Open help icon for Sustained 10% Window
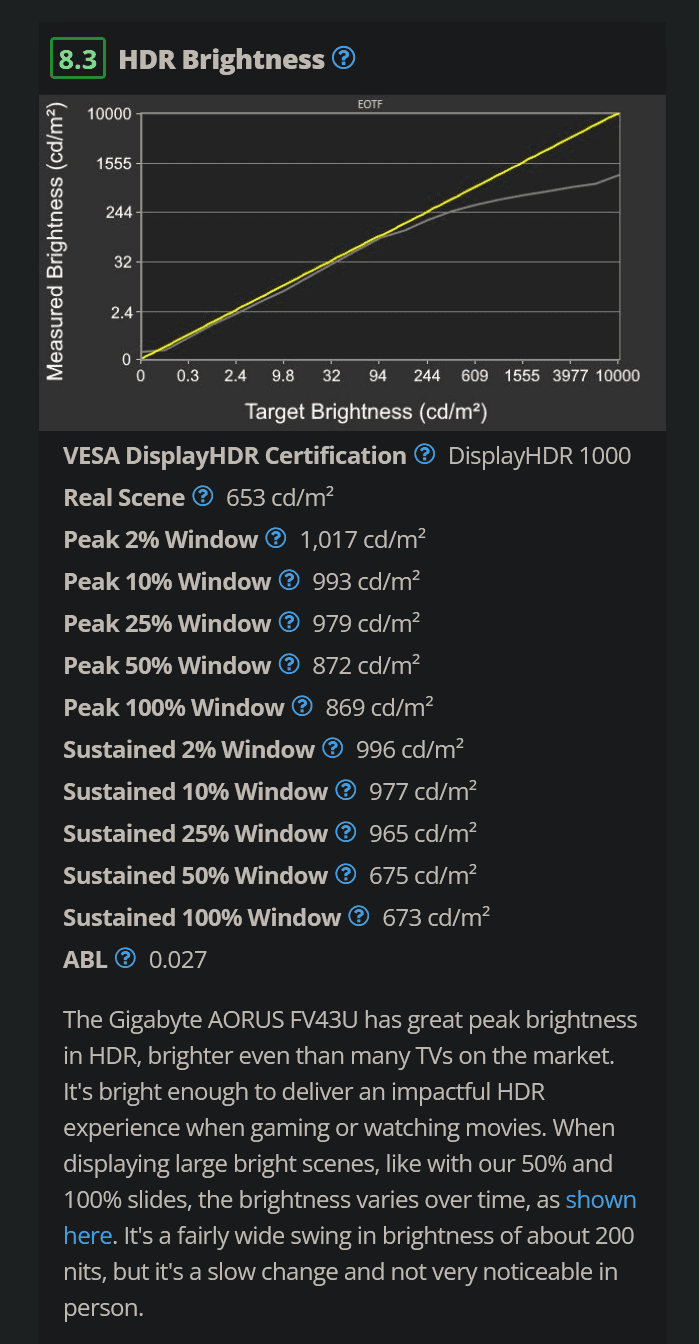Viewport: 699px width, 1344px height. coord(346,791)
